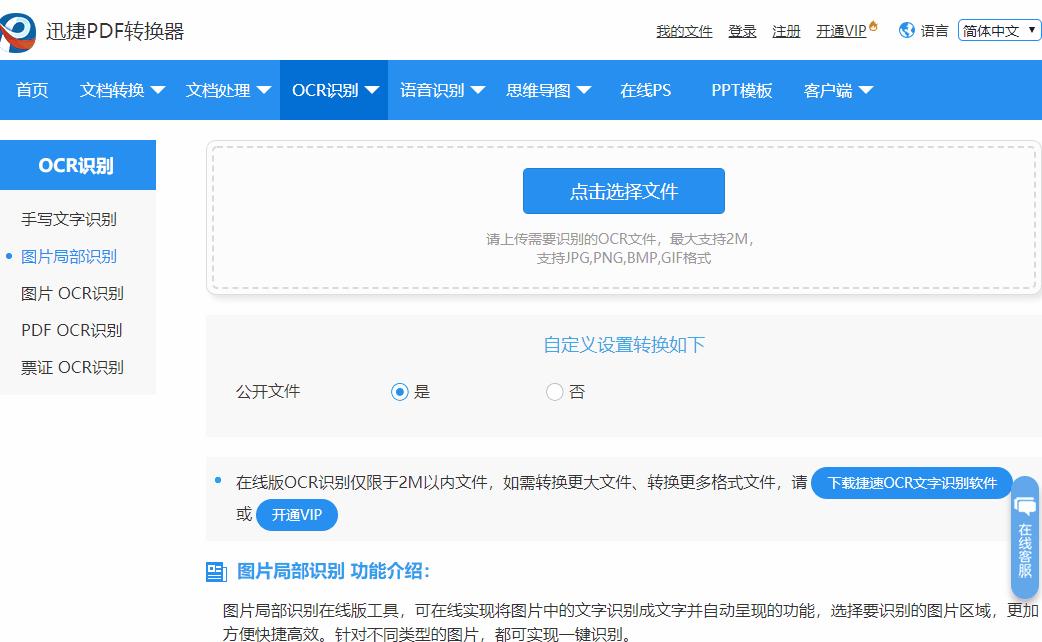The width and height of the screenshot is (1042, 642).
Task: Select 是 for the 公开文件 option
Action: (401, 392)
